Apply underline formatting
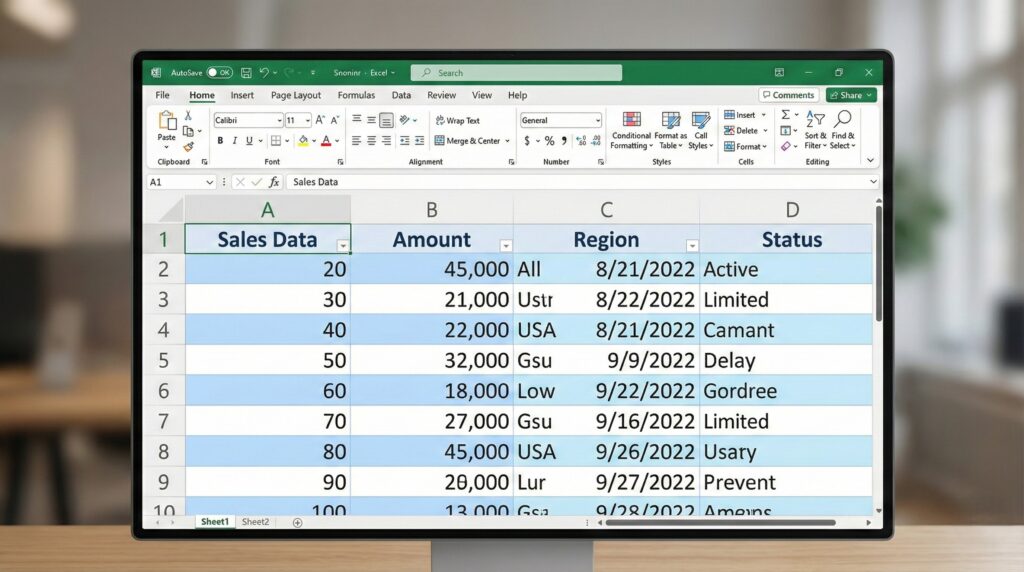Viewport: 1024px width, 572px height. coord(249,140)
